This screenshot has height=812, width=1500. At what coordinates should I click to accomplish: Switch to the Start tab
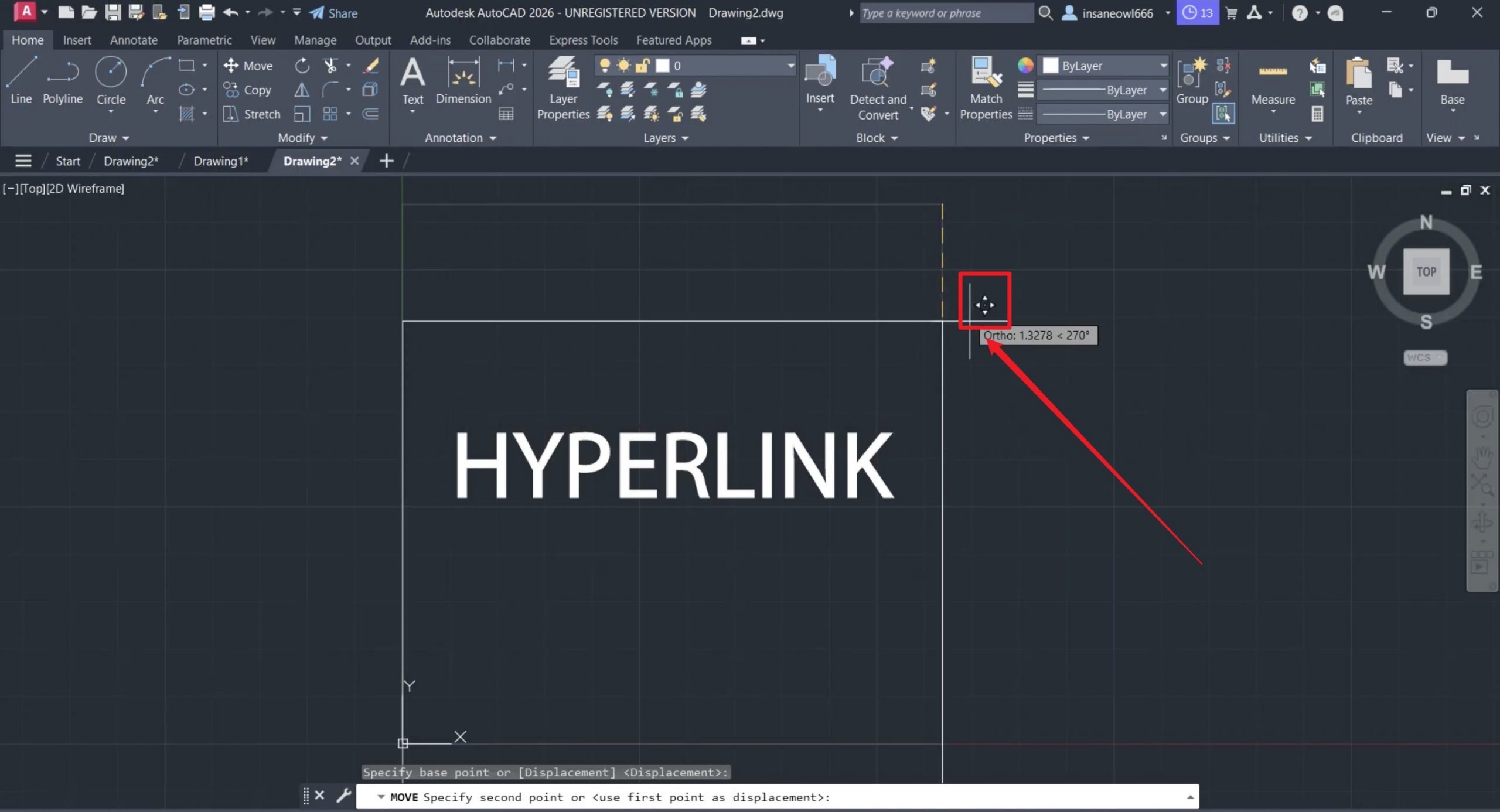click(x=68, y=161)
